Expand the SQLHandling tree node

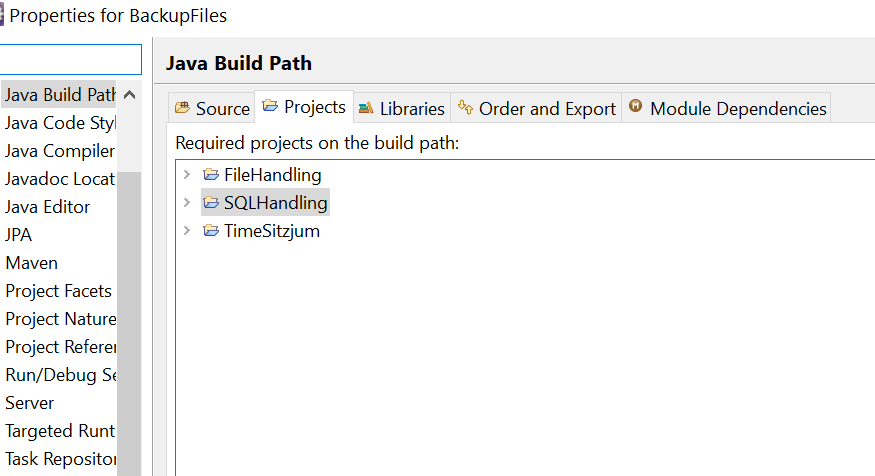coord(186,203)
